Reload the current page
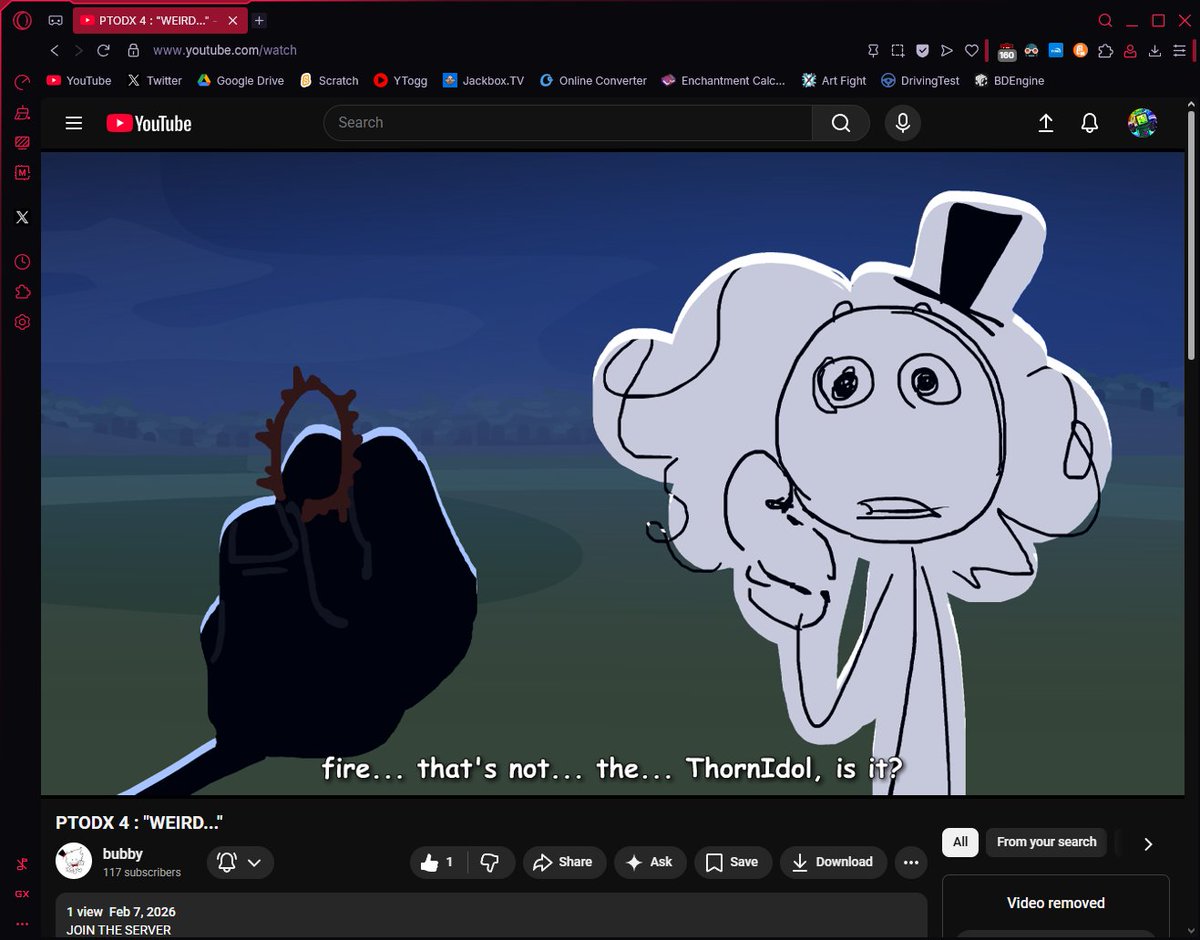The image size is (1200, 940). [103, 50]
